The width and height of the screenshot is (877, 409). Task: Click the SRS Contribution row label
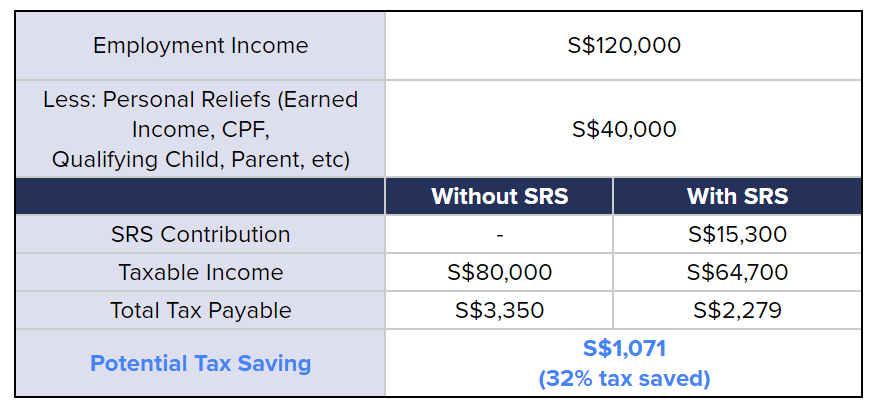200,235
